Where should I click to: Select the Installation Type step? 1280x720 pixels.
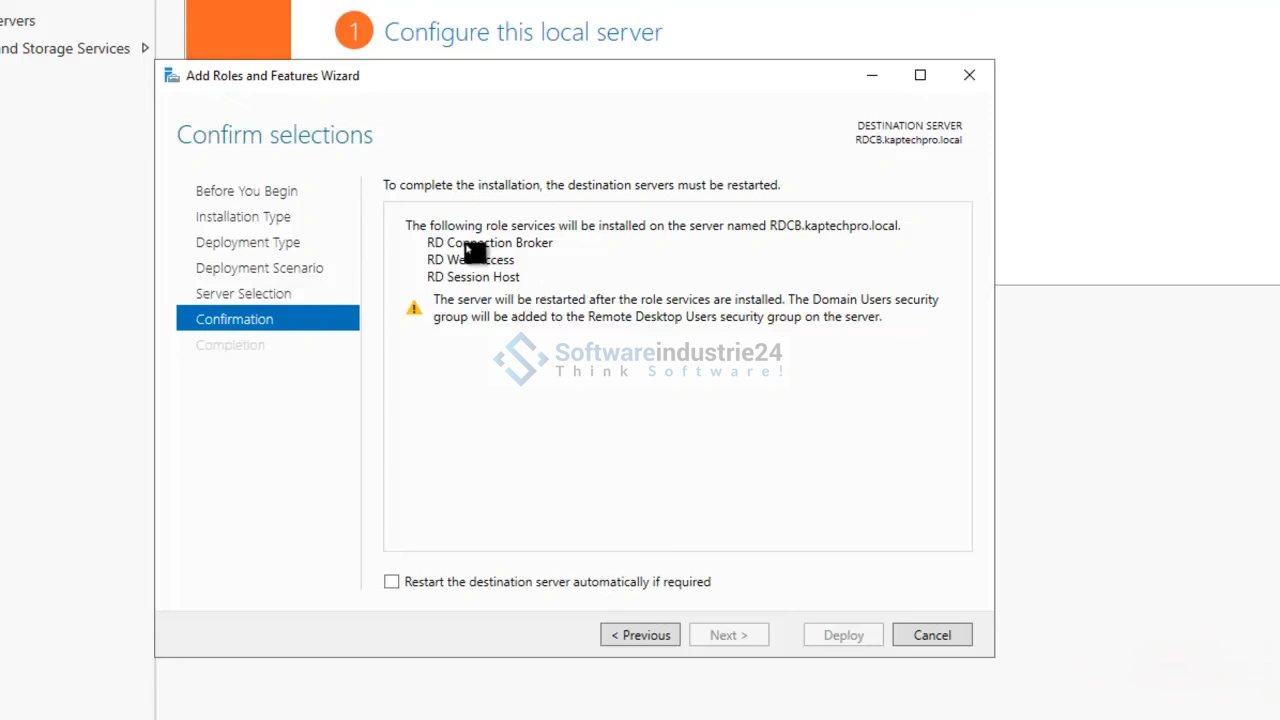[x=243, y=217]
